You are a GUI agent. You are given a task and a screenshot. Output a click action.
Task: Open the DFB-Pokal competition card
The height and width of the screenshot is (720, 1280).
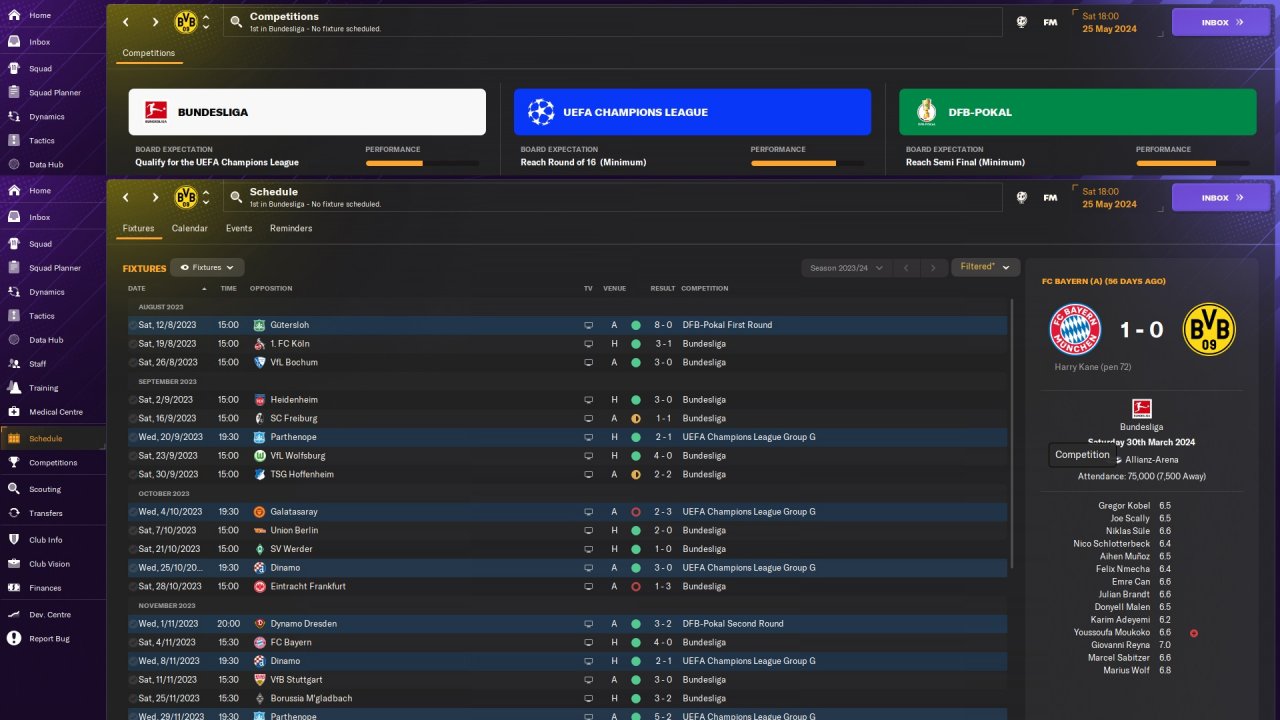point(1077,112)
